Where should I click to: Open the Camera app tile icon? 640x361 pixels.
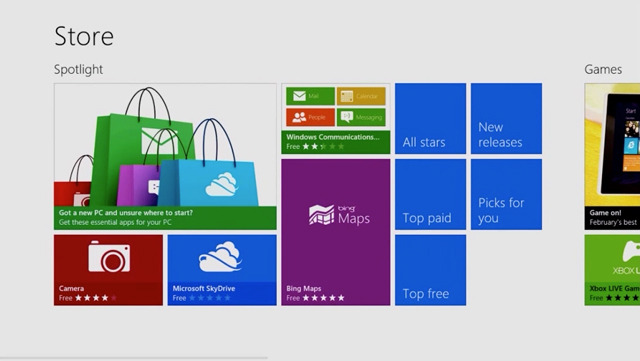[x=109, y=256]
